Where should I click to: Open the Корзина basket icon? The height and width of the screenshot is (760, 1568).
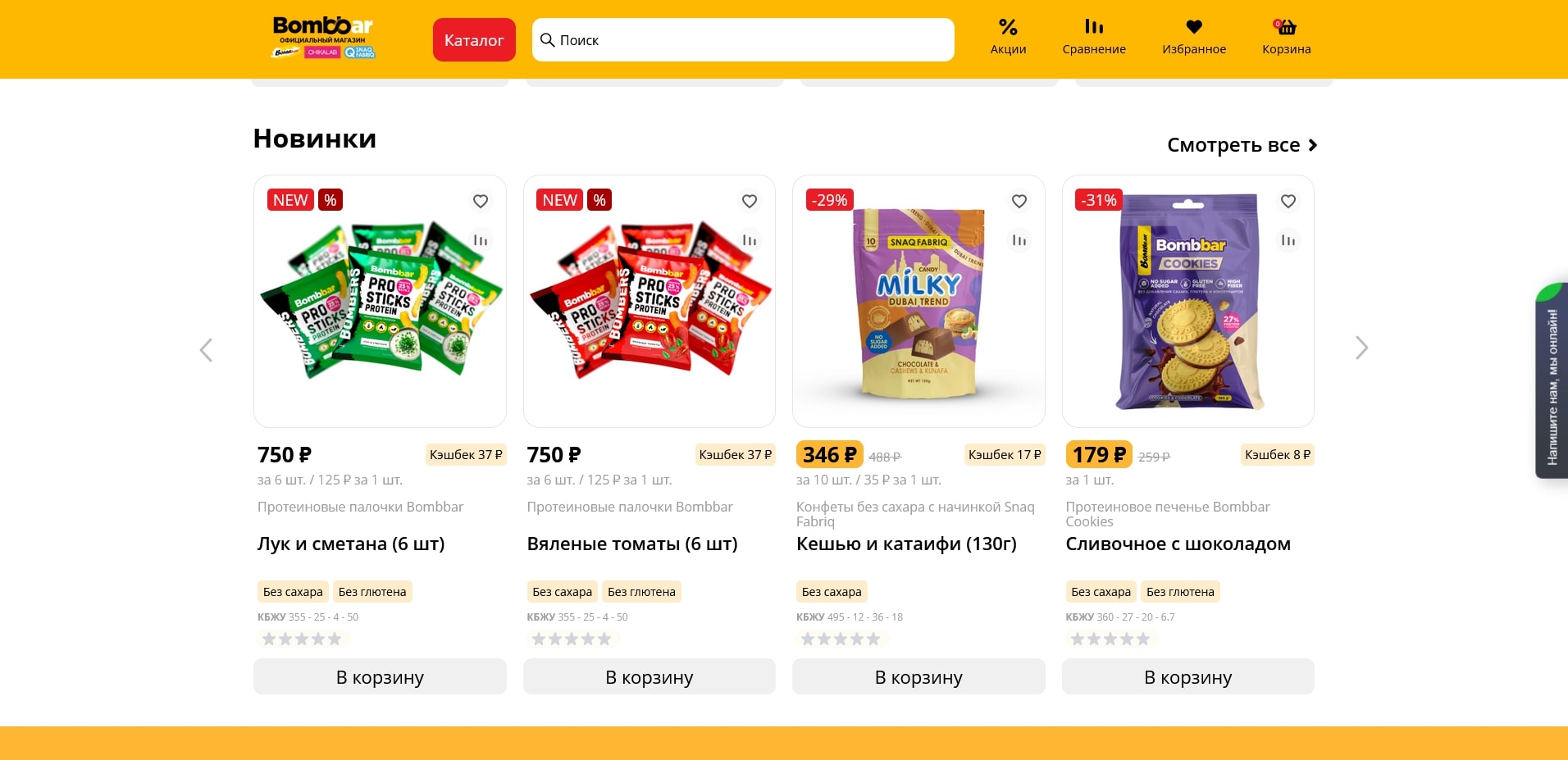click(x=1286, y=28)
